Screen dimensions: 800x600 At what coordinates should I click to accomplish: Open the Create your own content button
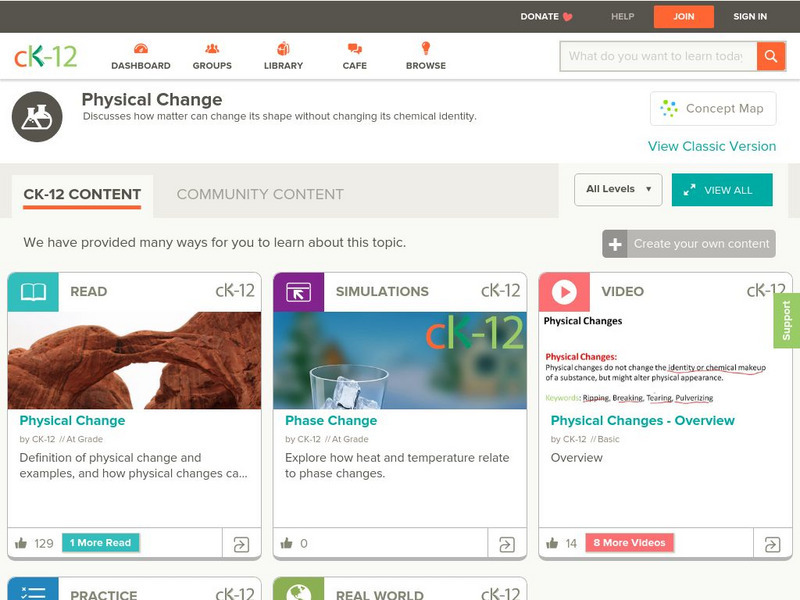[x=689, y=244]
